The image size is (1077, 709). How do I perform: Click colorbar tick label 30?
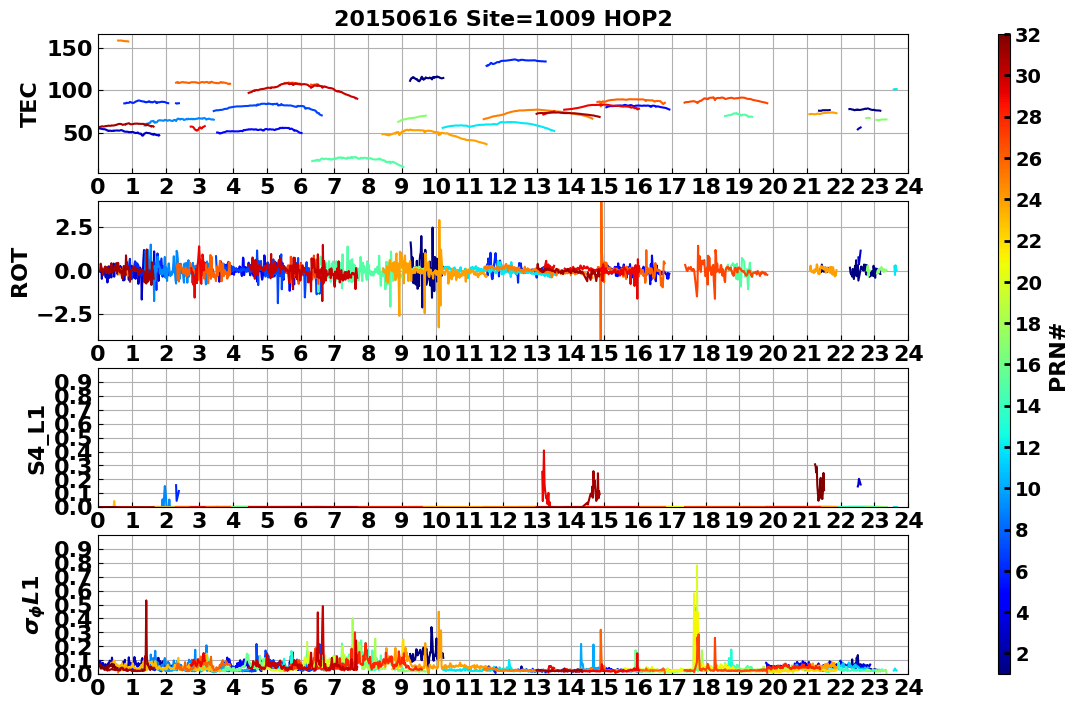click(1028, 76)
